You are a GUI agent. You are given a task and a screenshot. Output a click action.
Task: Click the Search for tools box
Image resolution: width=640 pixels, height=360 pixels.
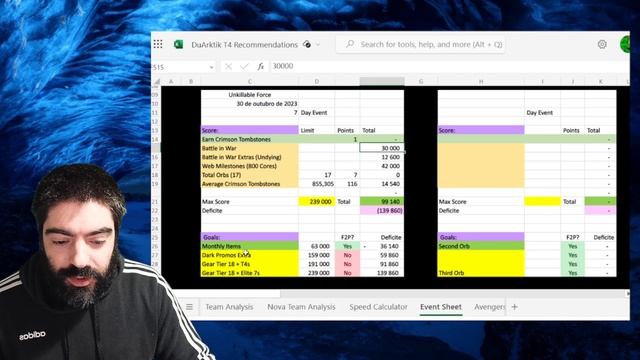[420, 44]
